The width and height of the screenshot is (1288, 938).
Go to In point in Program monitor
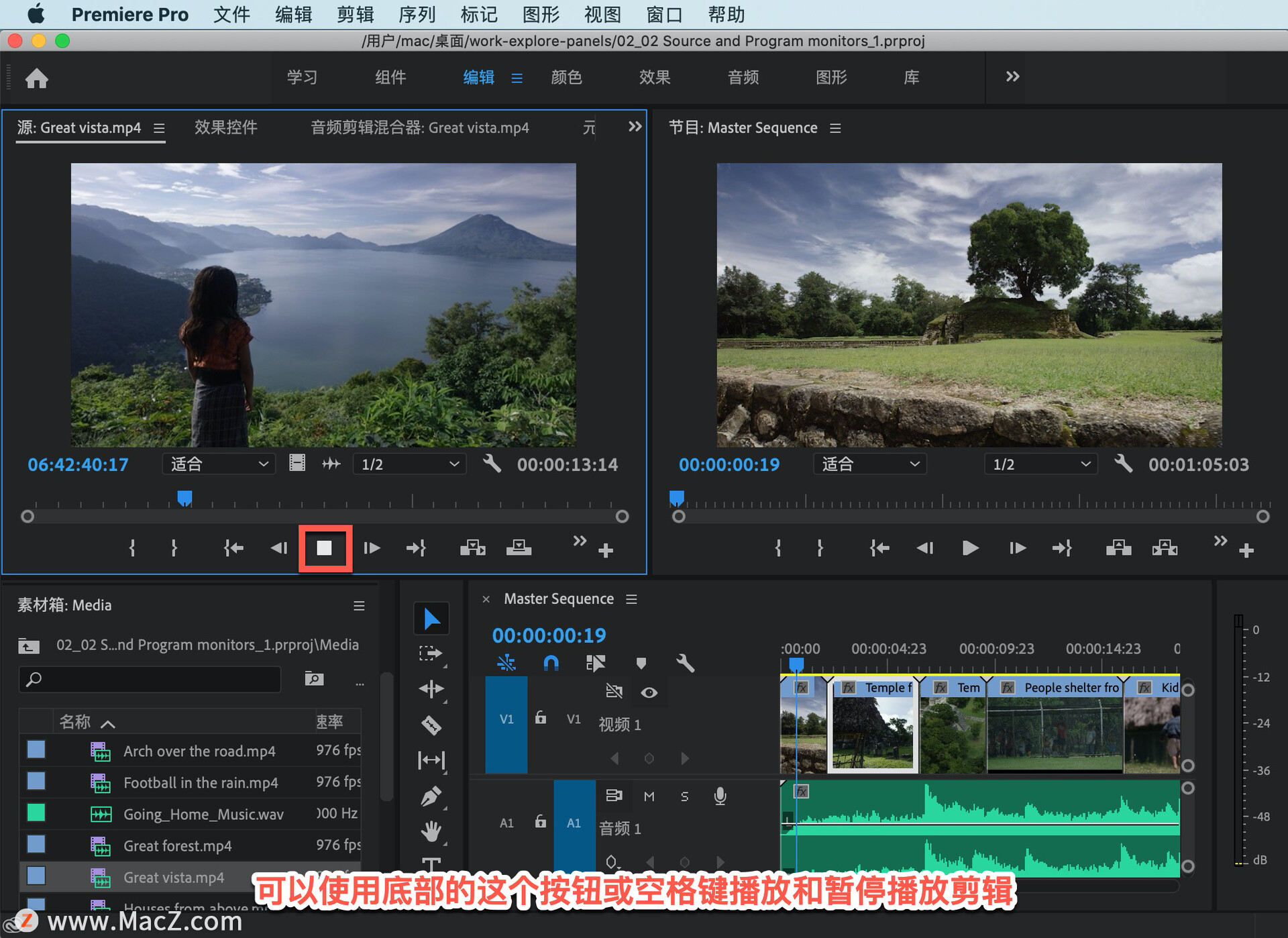coord(879,548)
